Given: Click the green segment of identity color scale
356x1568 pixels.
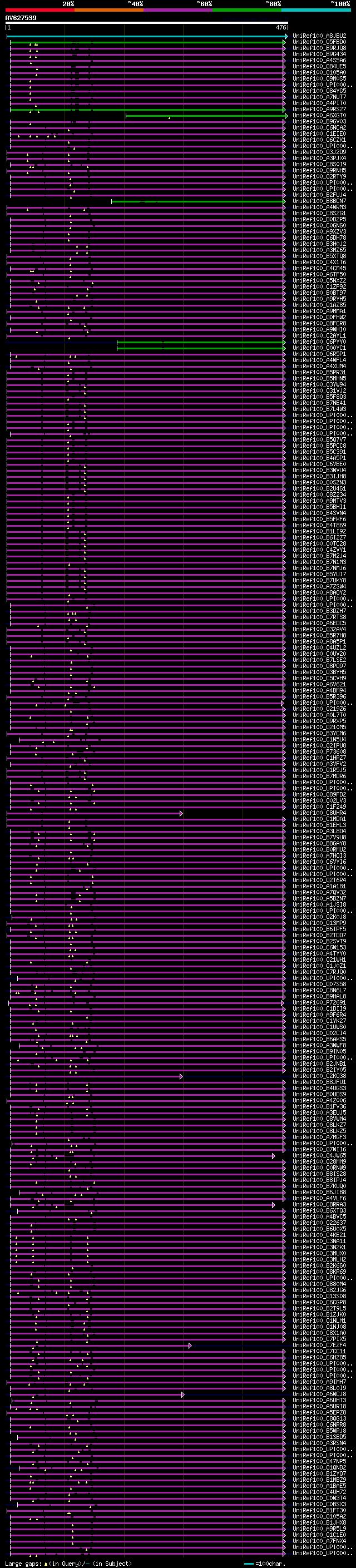Looking at the screenshot, I should pyautogui.click(x=247, y=10).
